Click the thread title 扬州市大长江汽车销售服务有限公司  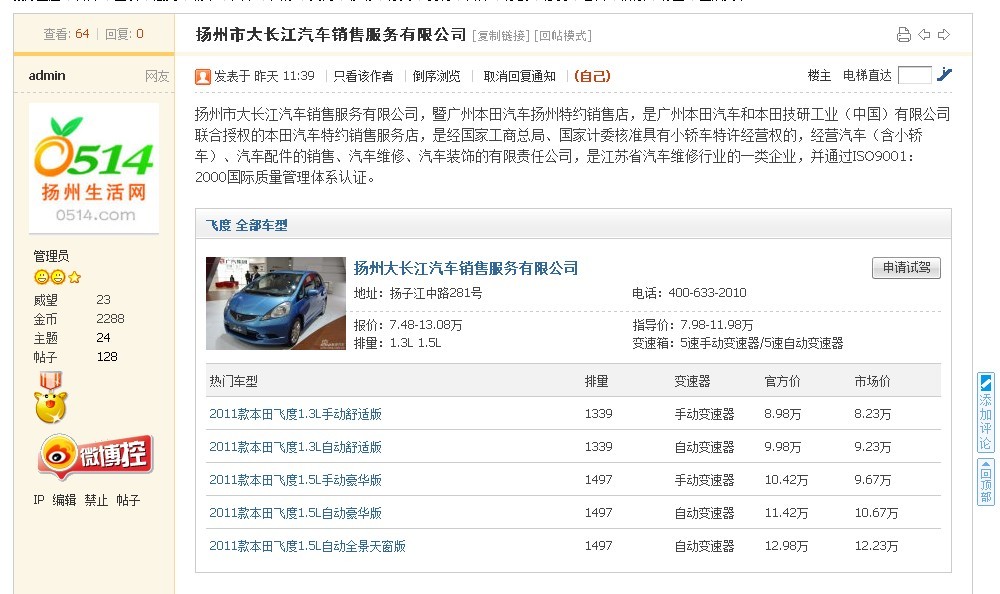(x=331, y=34)
